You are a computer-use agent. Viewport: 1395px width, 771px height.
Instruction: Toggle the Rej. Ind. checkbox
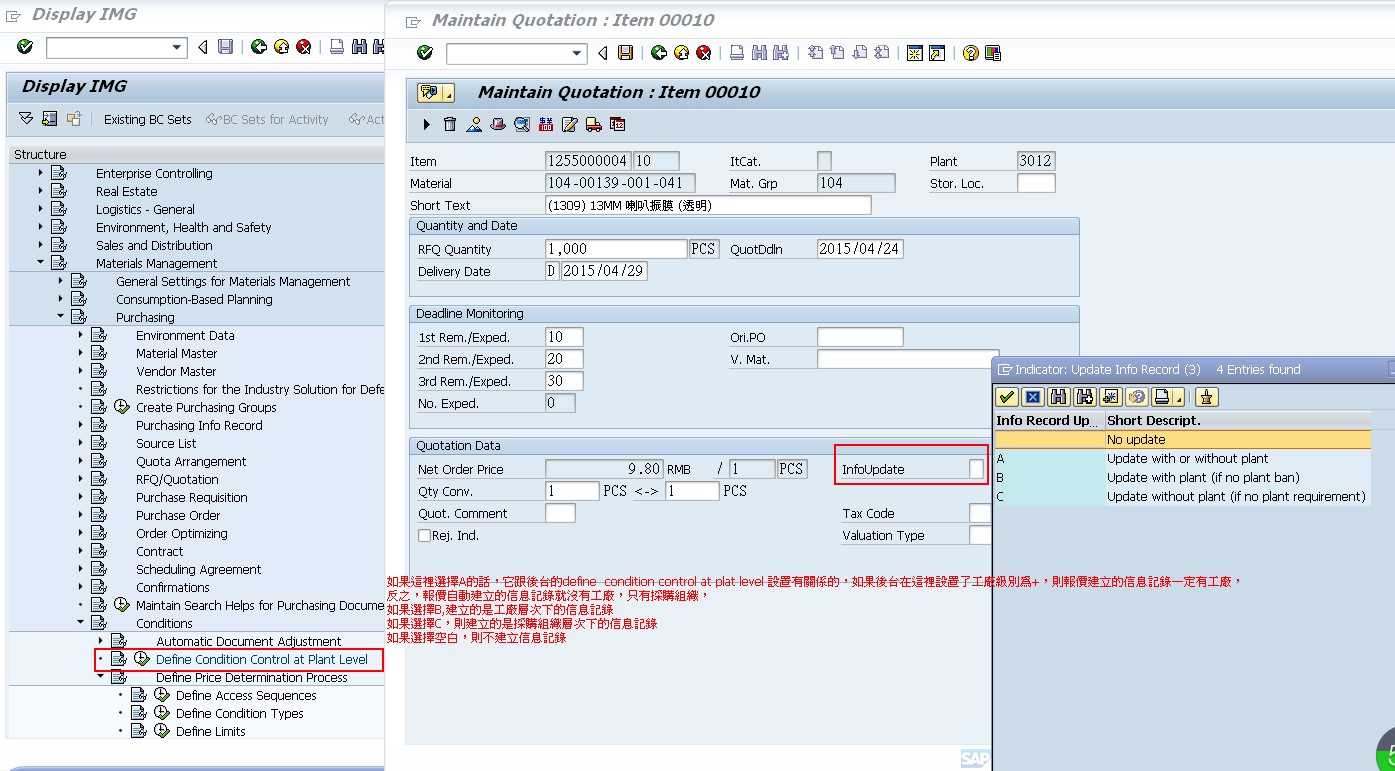(424, 536)
